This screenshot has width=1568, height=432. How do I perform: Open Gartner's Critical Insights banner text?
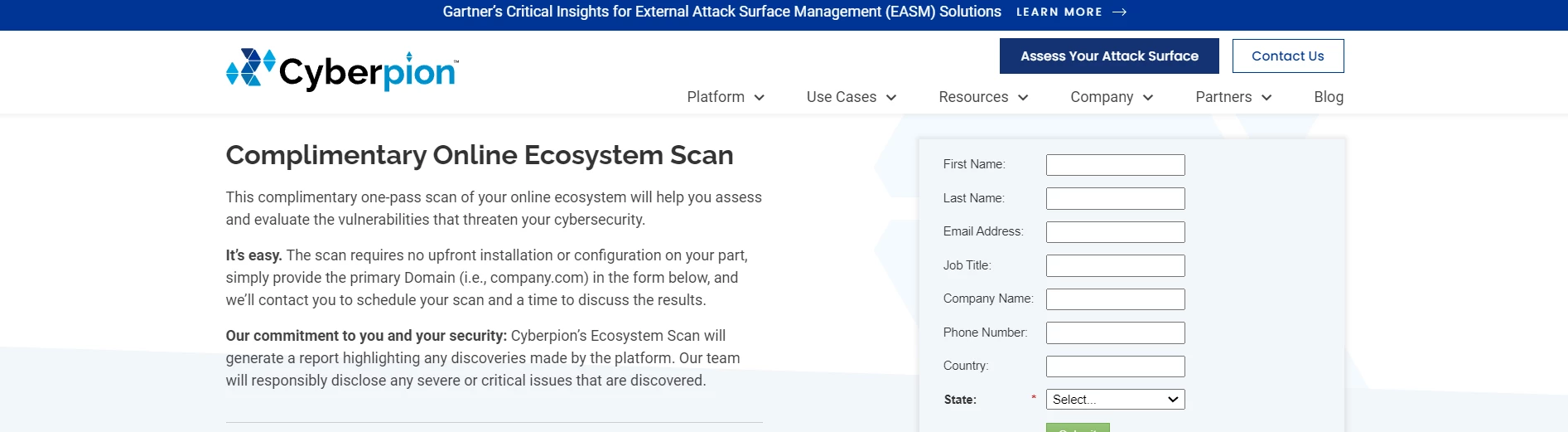click(721, 12)
